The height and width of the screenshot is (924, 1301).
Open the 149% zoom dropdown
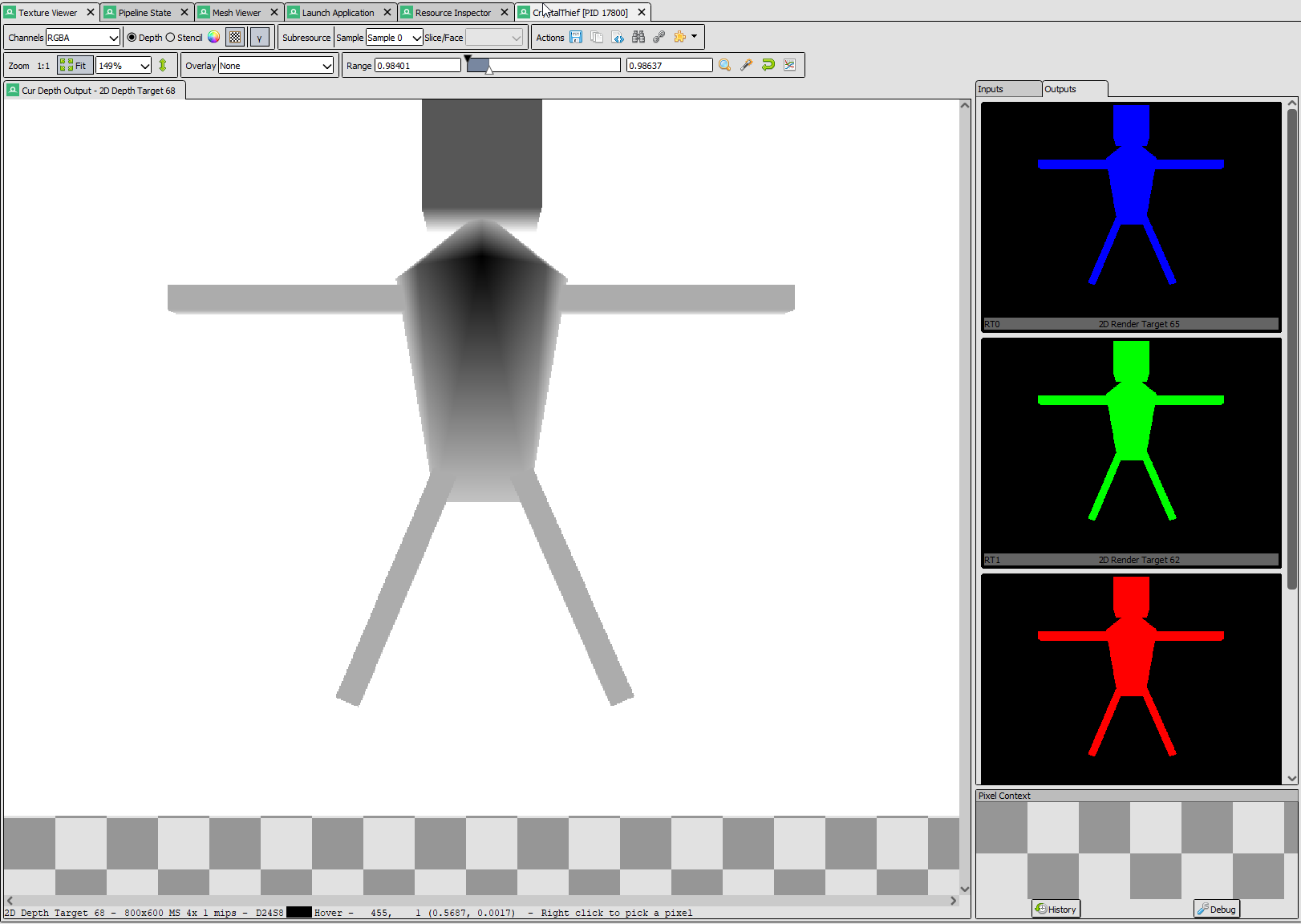(x=124, y=66)
